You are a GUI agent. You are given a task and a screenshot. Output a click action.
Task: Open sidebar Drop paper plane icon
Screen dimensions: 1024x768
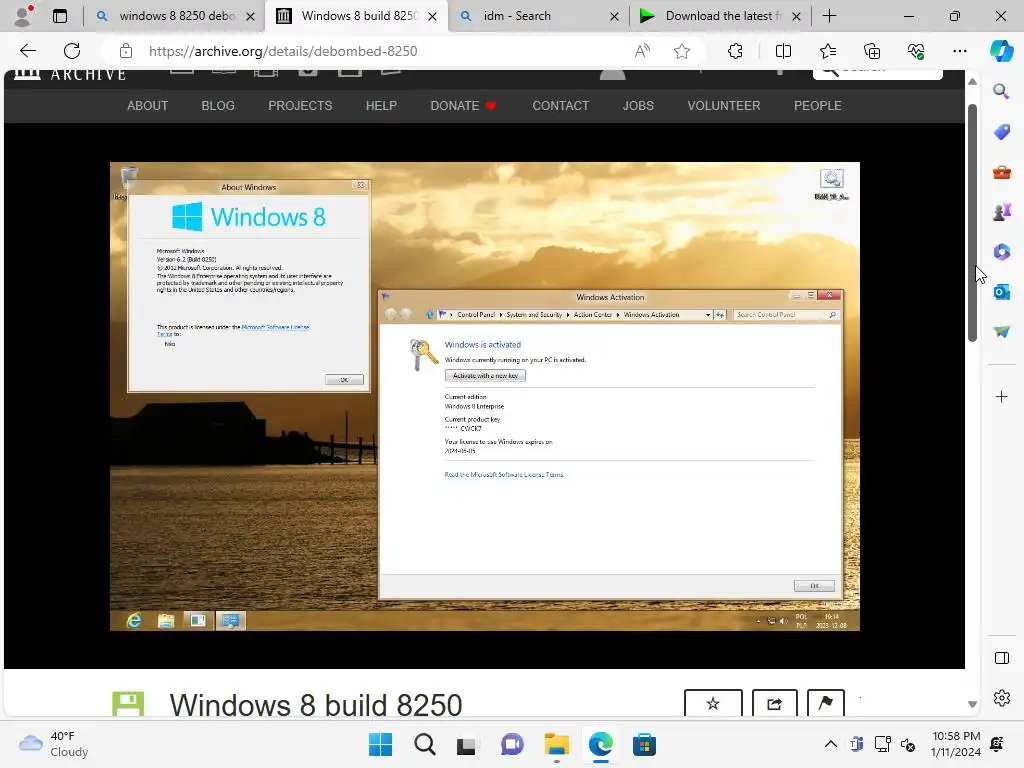1001,332
